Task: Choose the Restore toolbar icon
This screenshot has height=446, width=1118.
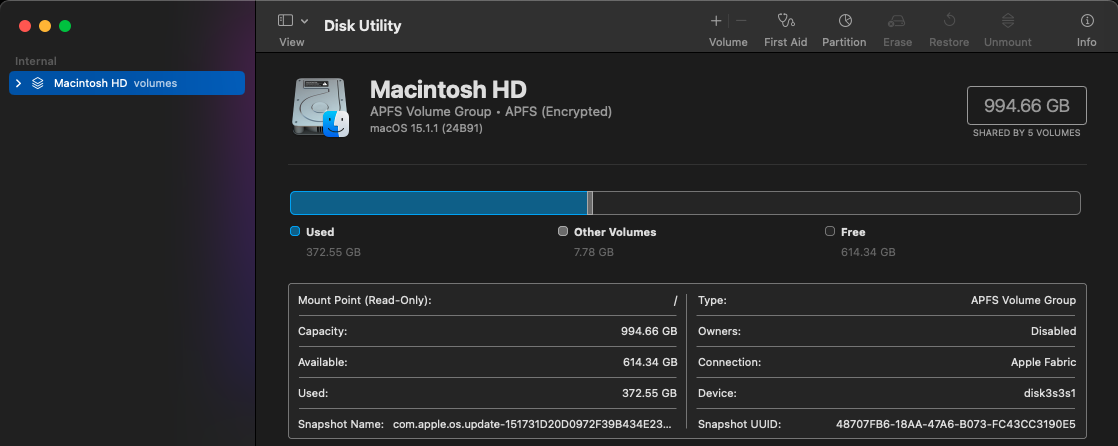Action: click(949, 21)
